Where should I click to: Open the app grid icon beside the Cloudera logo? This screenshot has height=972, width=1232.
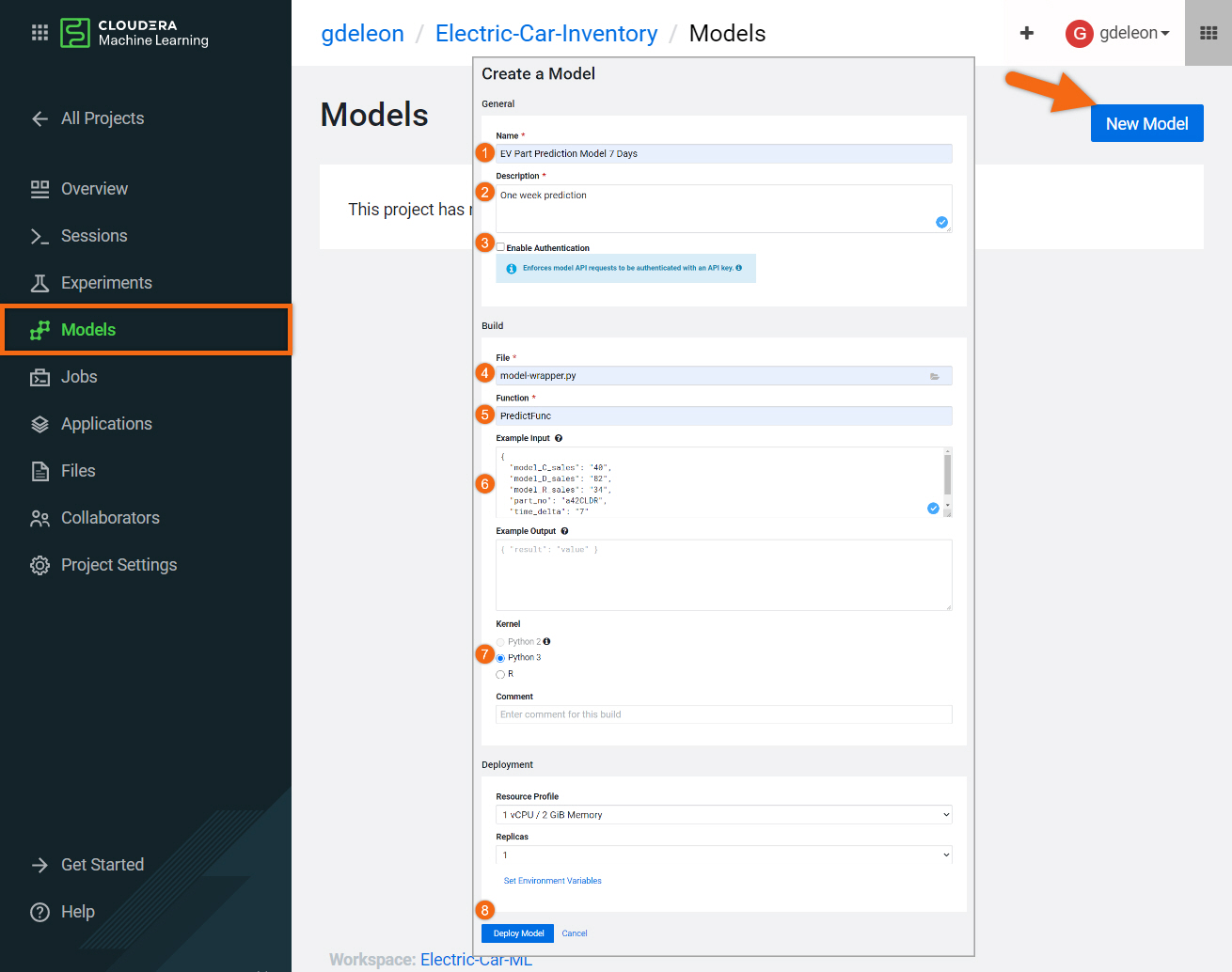click(39, 33)
